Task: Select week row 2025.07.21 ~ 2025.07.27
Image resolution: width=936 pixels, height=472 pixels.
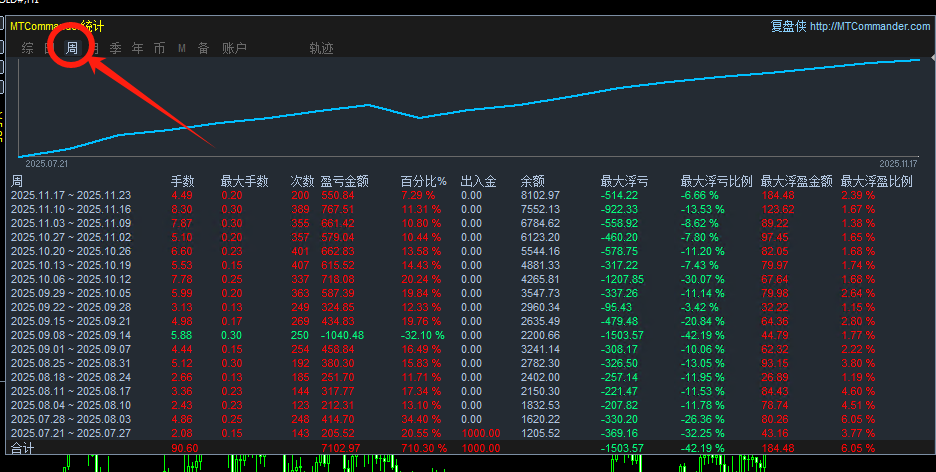Action: [x=468, y=434]
